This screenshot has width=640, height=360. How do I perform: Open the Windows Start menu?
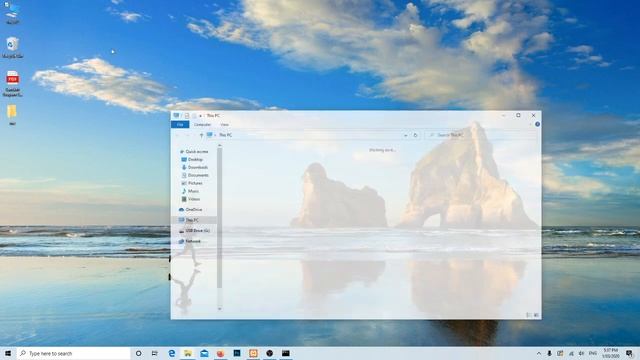(x=8, y=353)
